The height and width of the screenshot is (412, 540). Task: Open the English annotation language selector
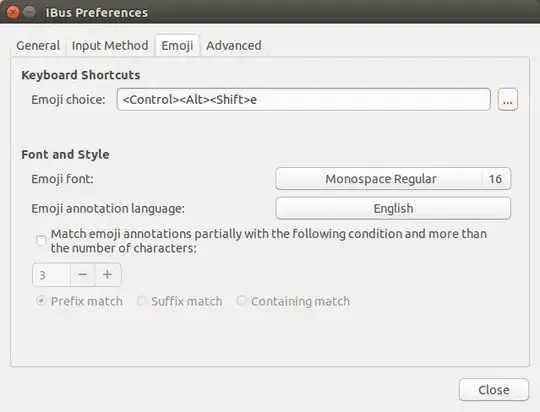(x=393, y=208)
